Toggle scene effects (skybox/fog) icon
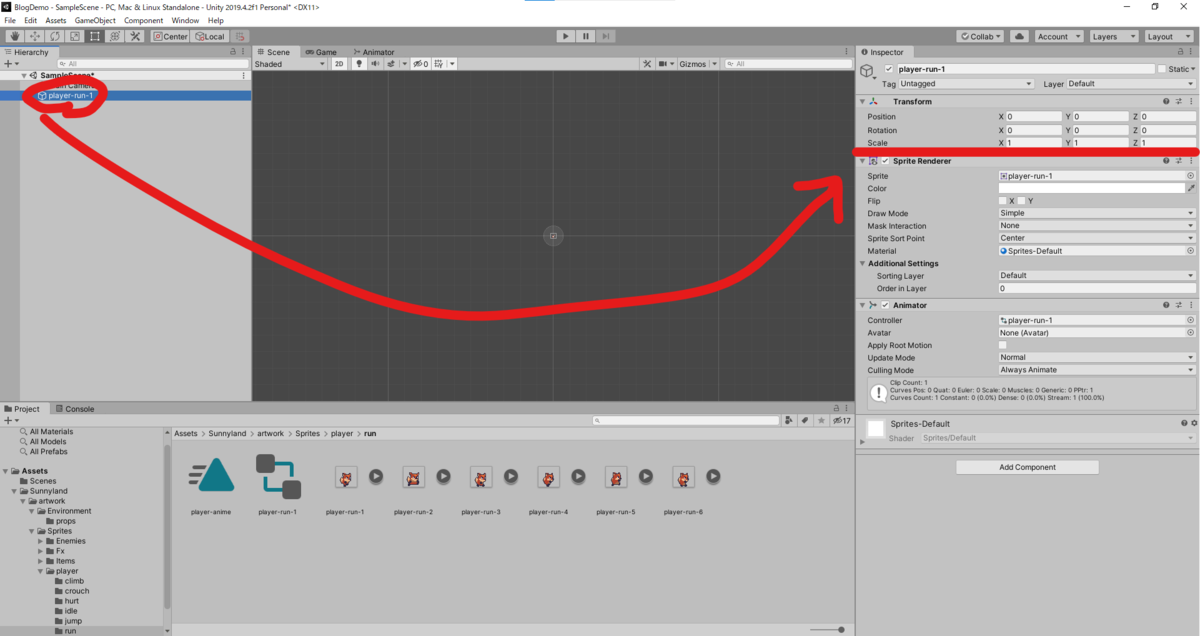Image resolution: width=1200 pixels, height=636 pixels. click(x=392, y=64)
